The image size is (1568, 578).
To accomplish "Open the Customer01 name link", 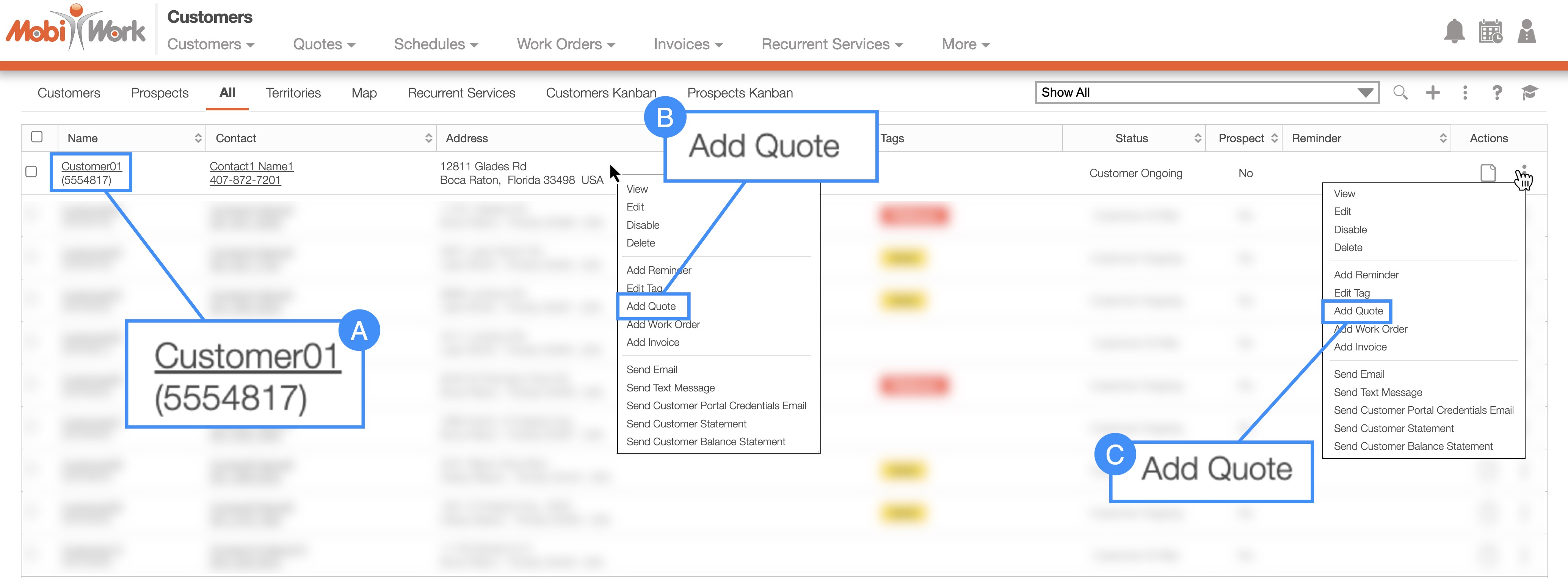I will click(x=91, y=166).
